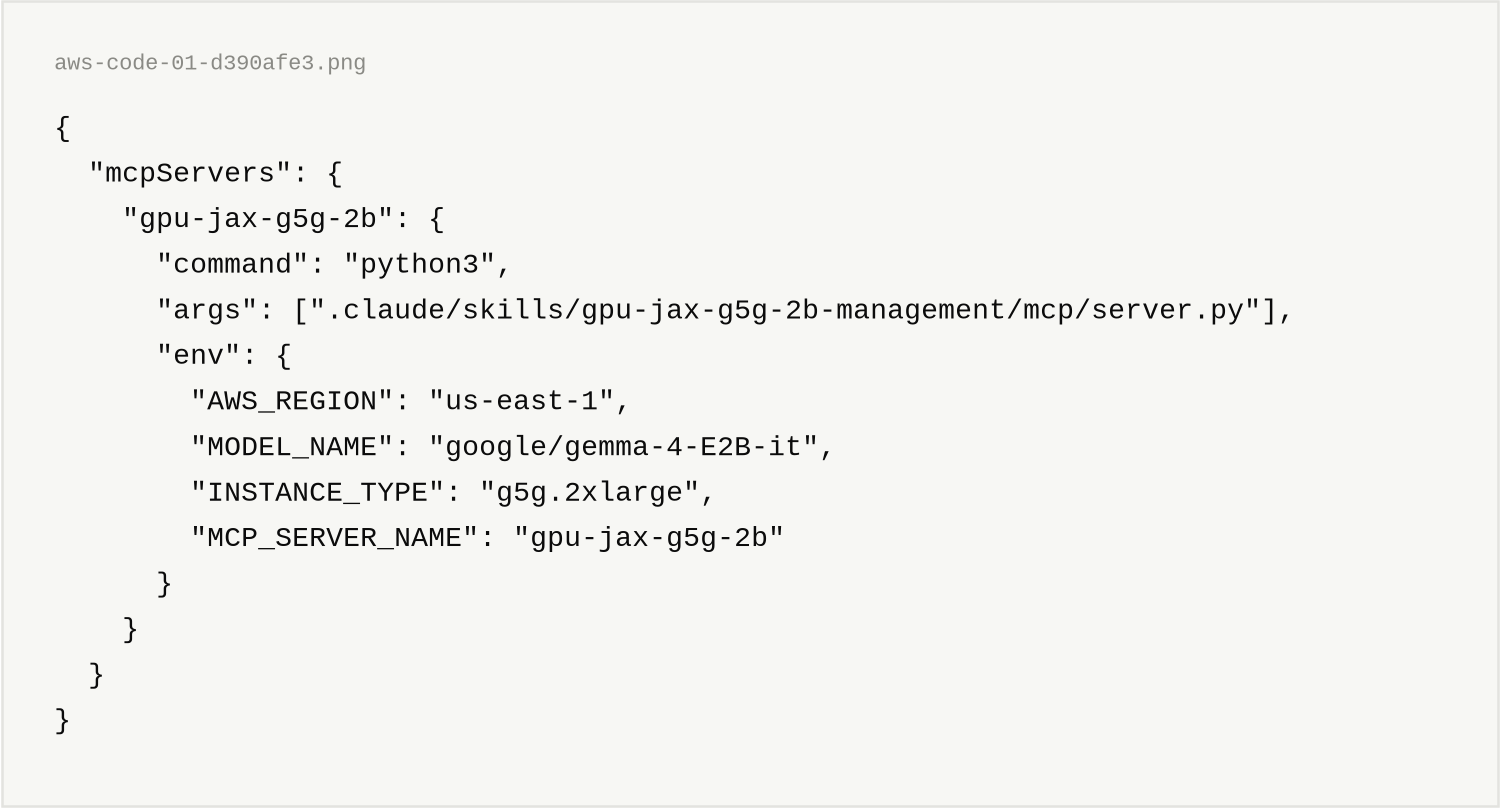Click the "us-east-1" value
The width and height of the screenshot is (1500, 808).
(521, 401)
